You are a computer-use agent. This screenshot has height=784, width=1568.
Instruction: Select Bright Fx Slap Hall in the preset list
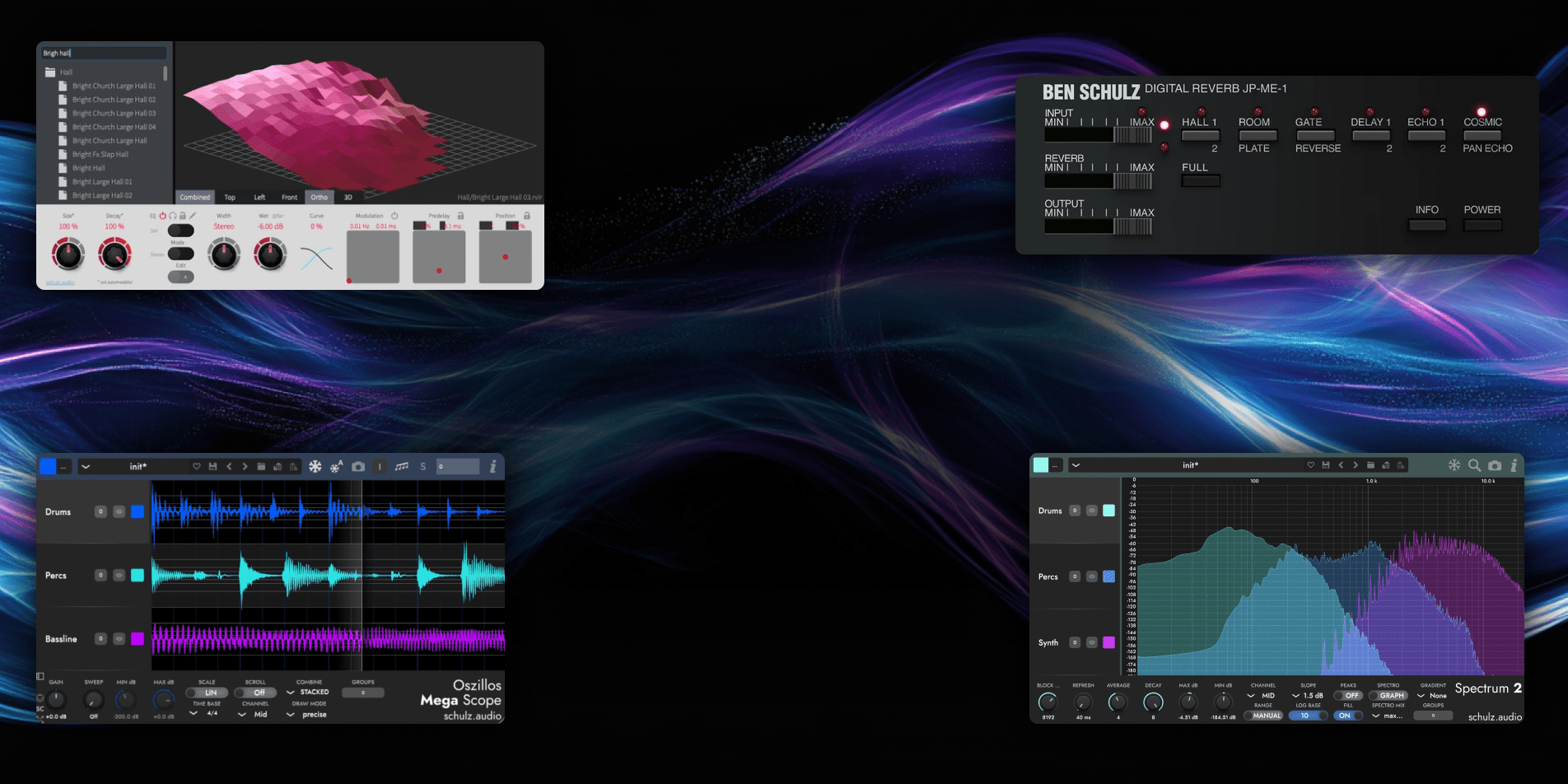coord(100,154)
